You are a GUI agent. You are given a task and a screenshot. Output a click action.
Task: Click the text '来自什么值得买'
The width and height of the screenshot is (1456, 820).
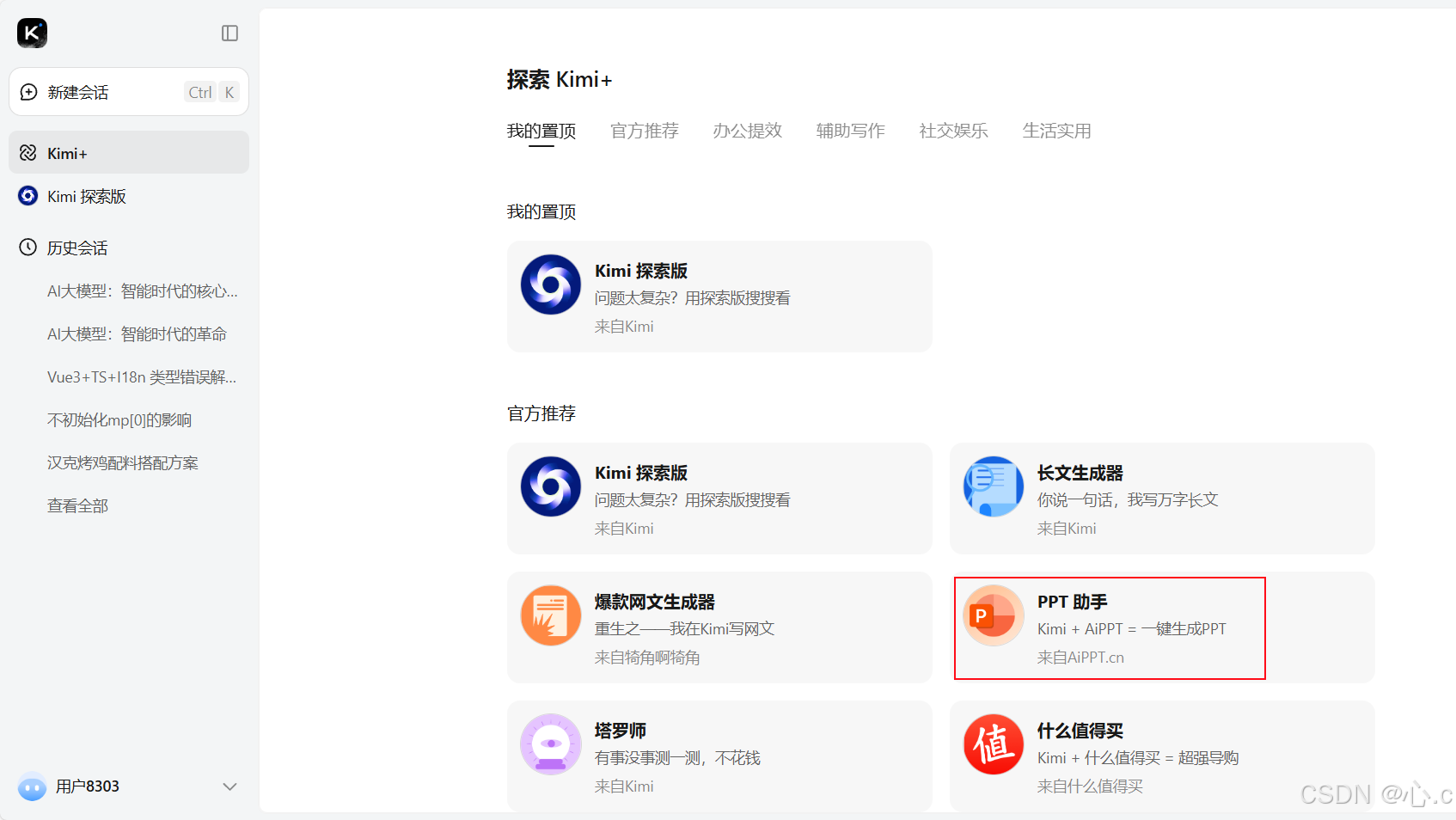click(x=1090, y=786)
